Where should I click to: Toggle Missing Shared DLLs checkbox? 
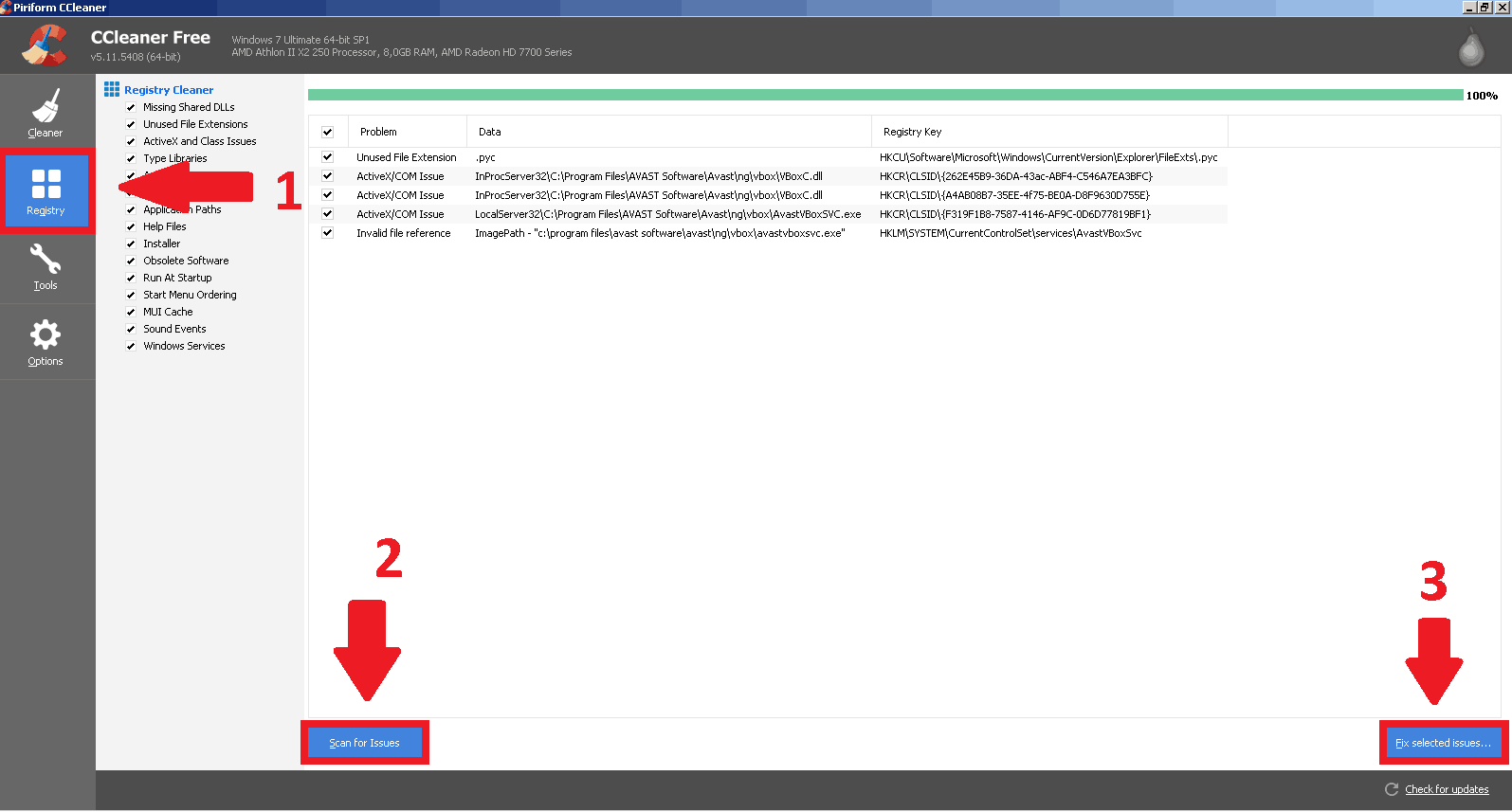click(131, 107)
